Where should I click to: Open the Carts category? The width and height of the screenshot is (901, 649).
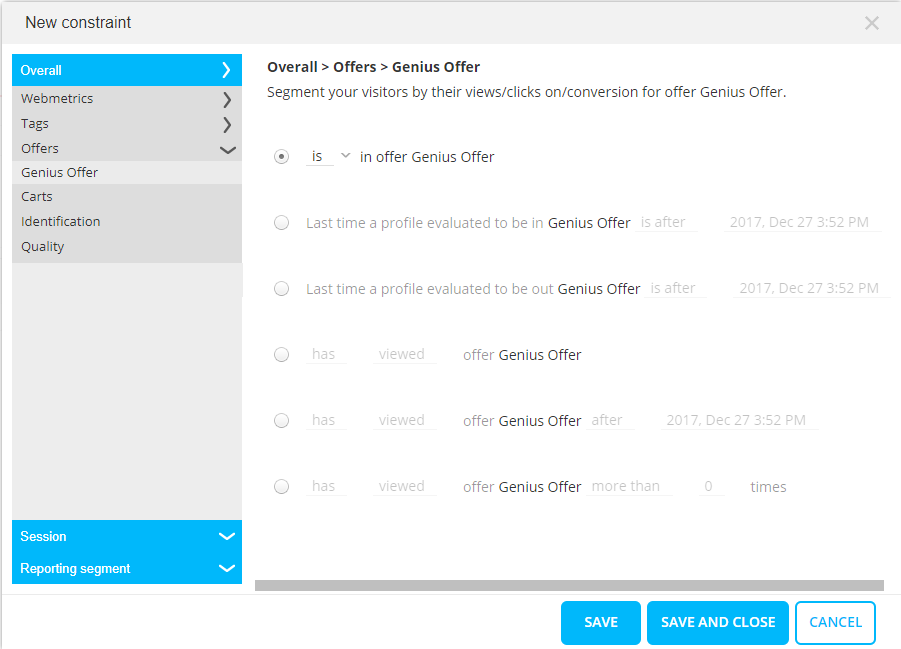37,197
